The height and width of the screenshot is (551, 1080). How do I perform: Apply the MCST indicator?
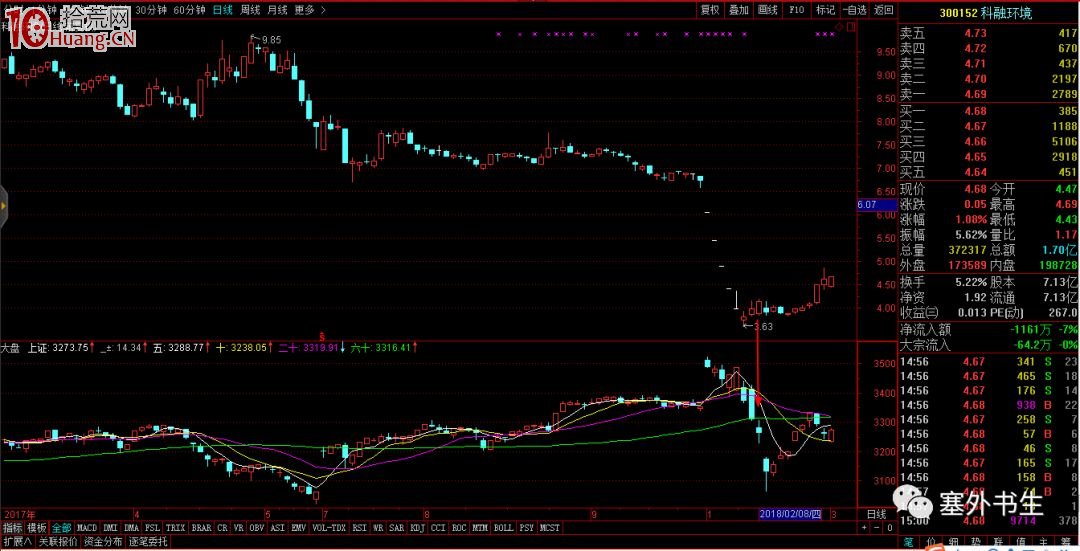tap(550, 528)
